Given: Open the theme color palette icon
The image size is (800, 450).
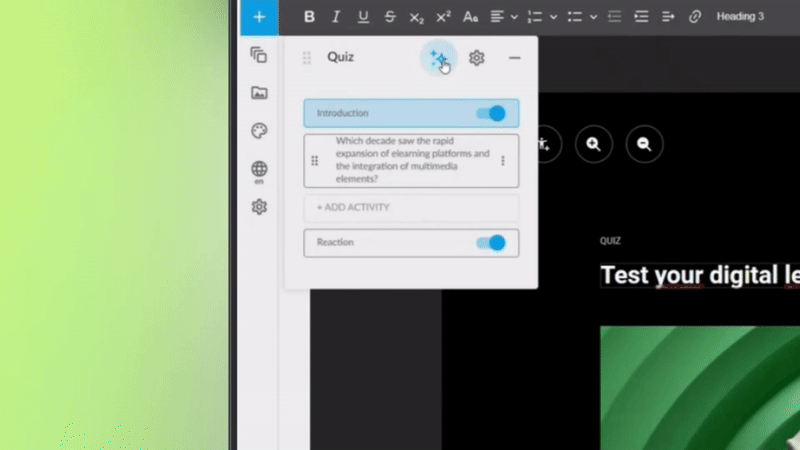Looking at the screenshot, I should pos(259,131).
